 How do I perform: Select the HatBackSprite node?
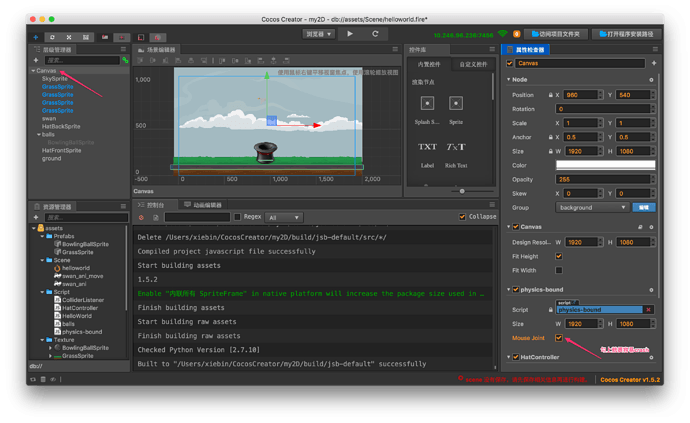[61, 126]
